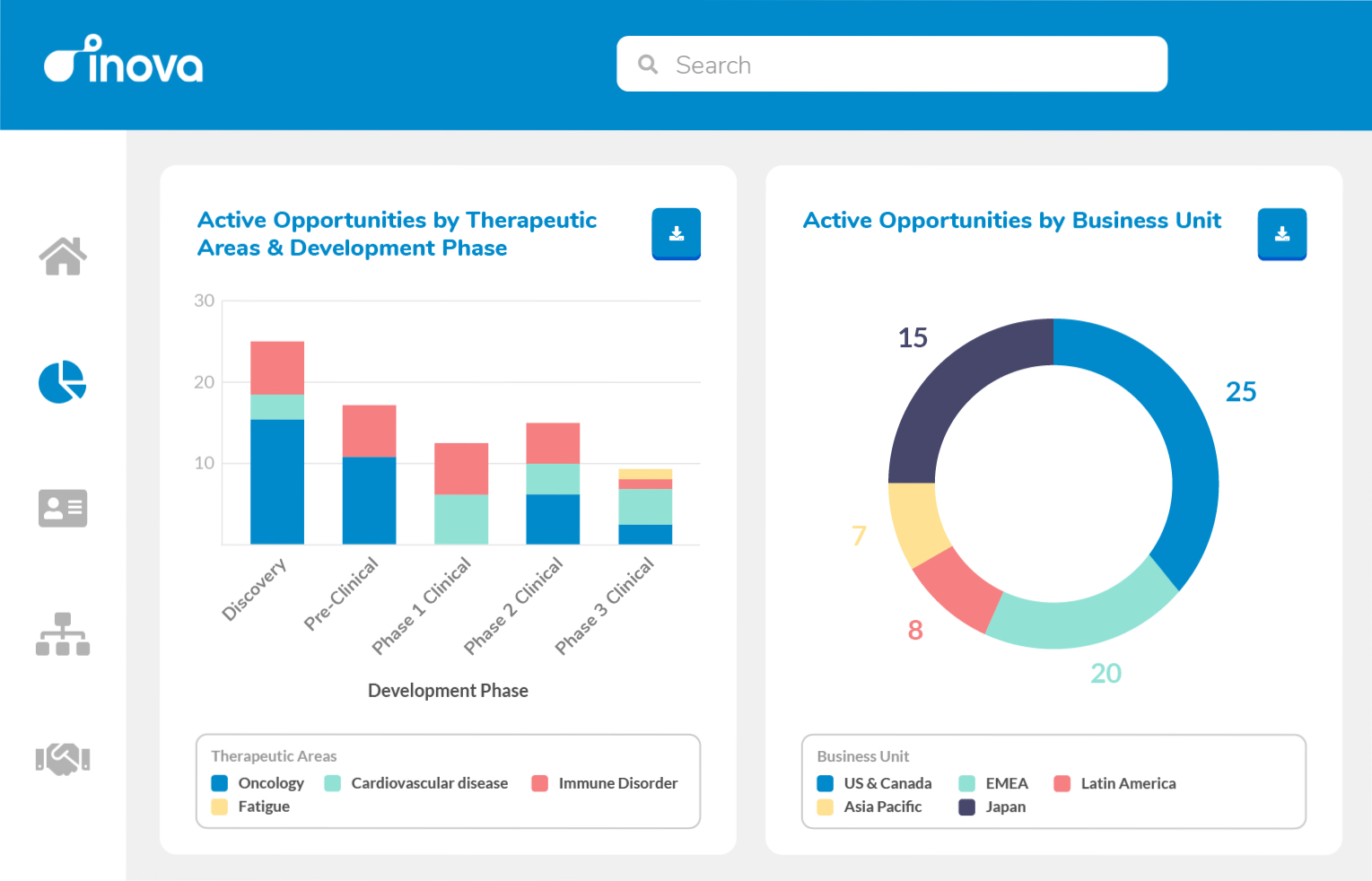This screenshot has width=1372, height=881.
Task: Click the Phase 3 Clinical stacked bar
Action: [645, 506]
